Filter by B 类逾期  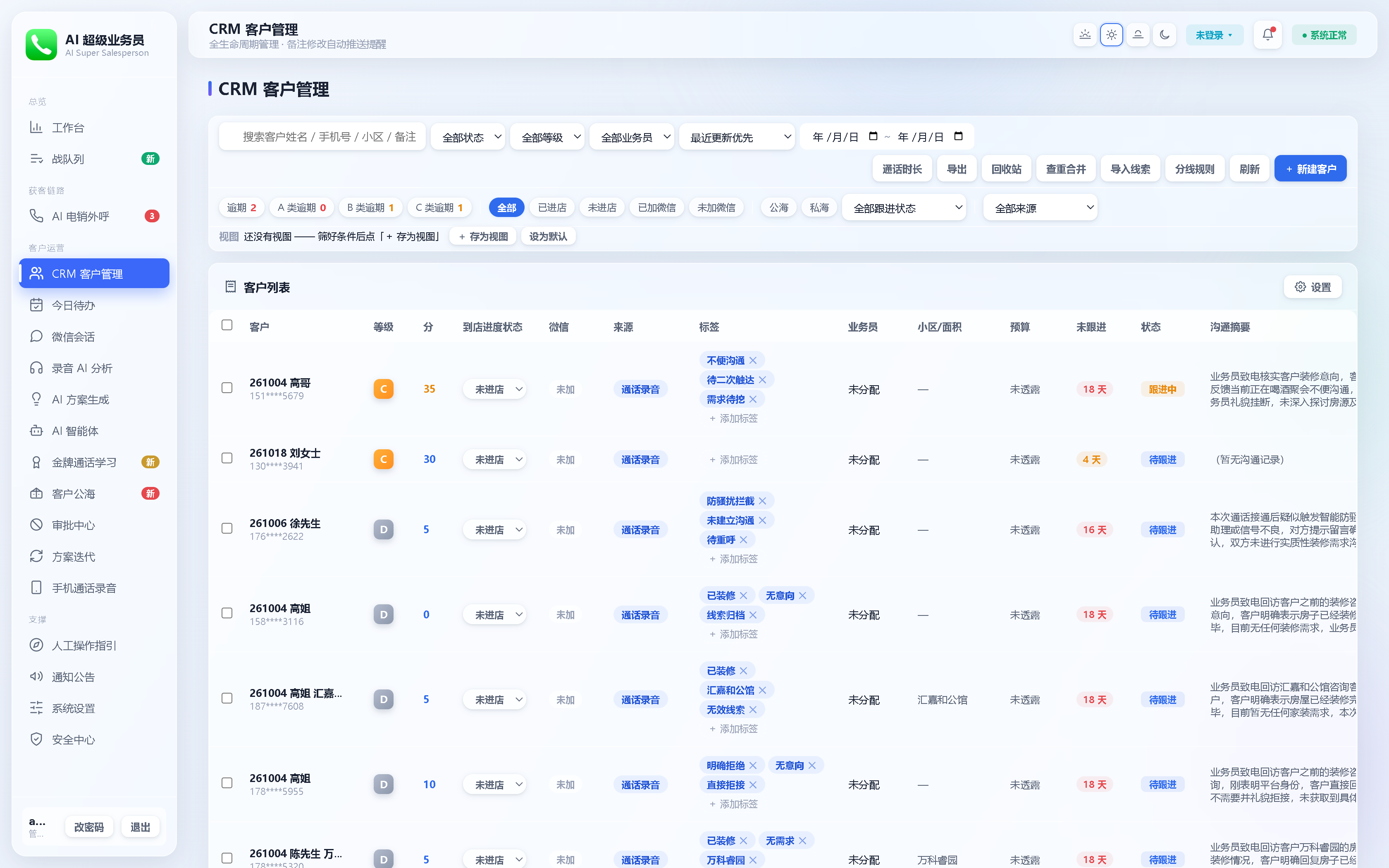370,208
